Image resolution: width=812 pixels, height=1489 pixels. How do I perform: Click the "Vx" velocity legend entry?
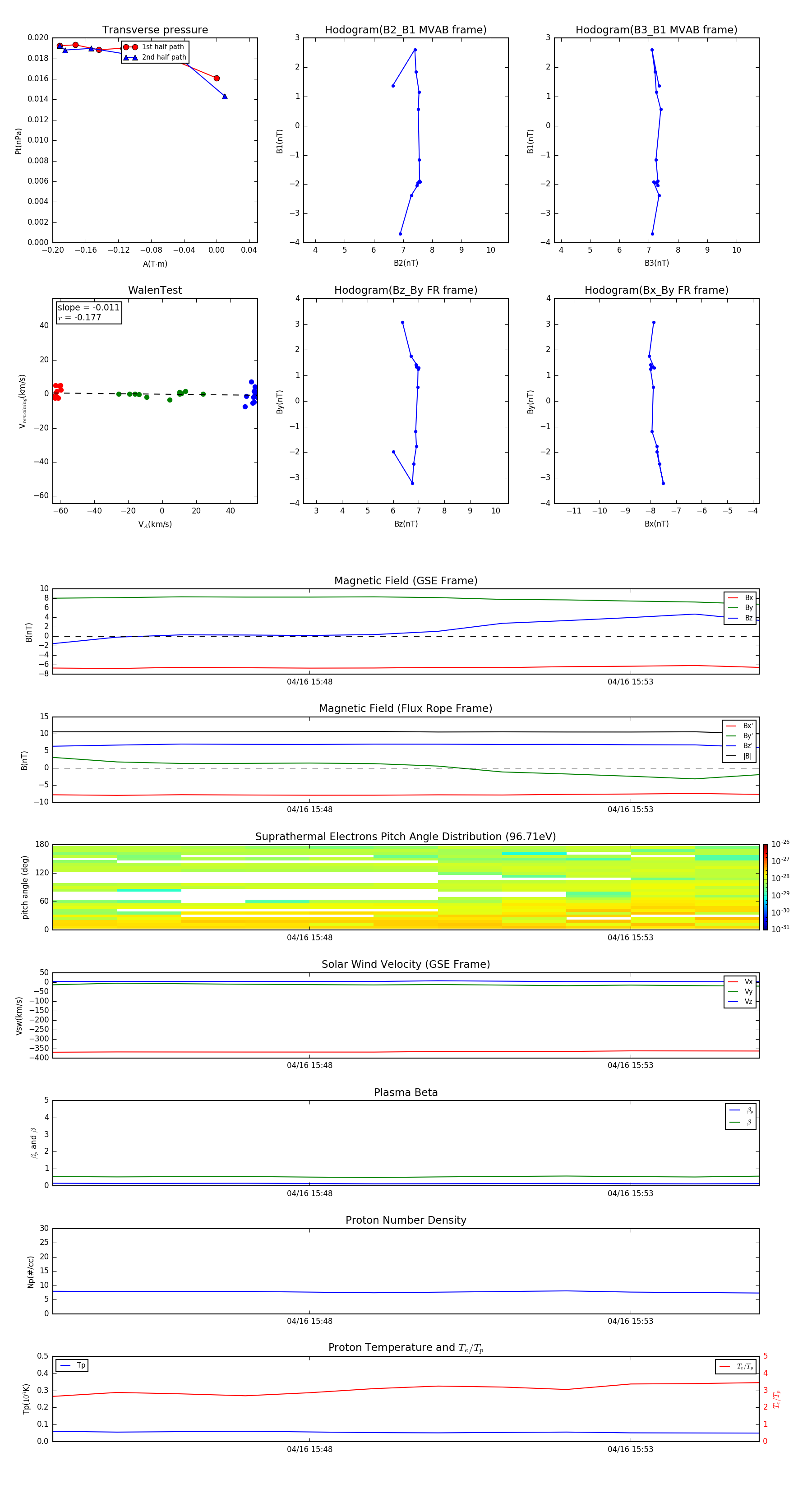(x=740, y=981)
